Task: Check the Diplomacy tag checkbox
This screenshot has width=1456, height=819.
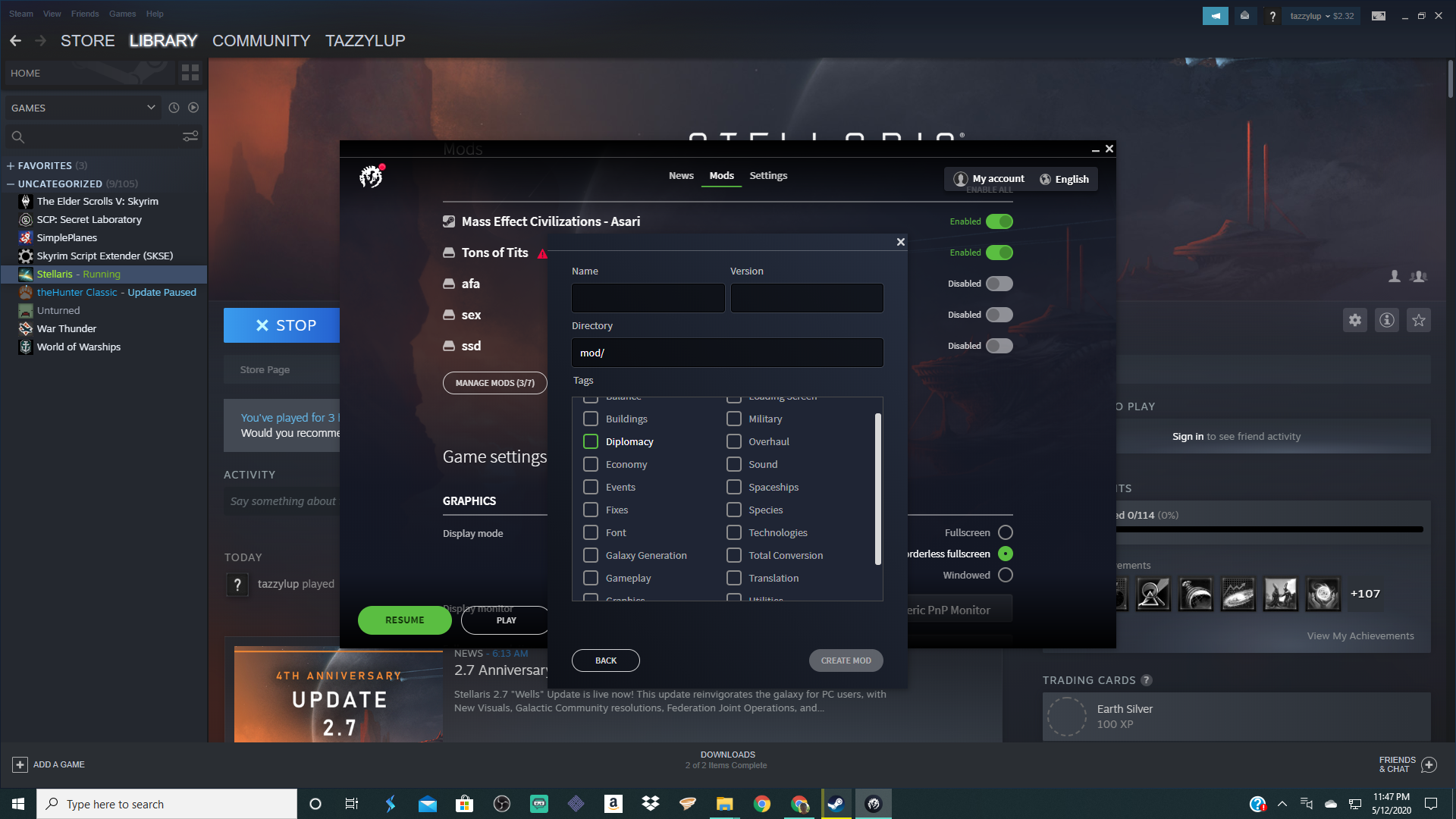Action: [591, 441]
